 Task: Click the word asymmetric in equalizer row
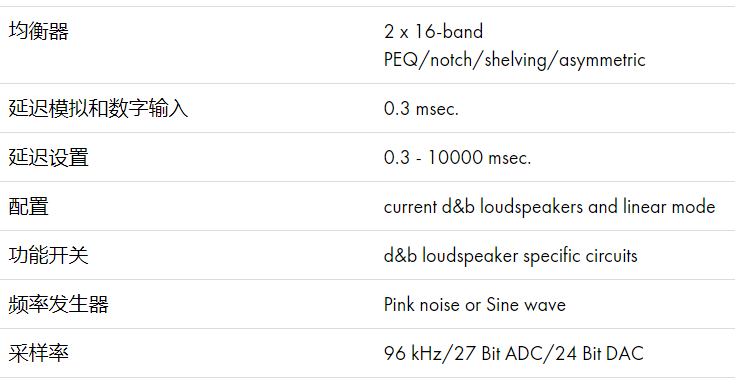click(x=602, y=60)
